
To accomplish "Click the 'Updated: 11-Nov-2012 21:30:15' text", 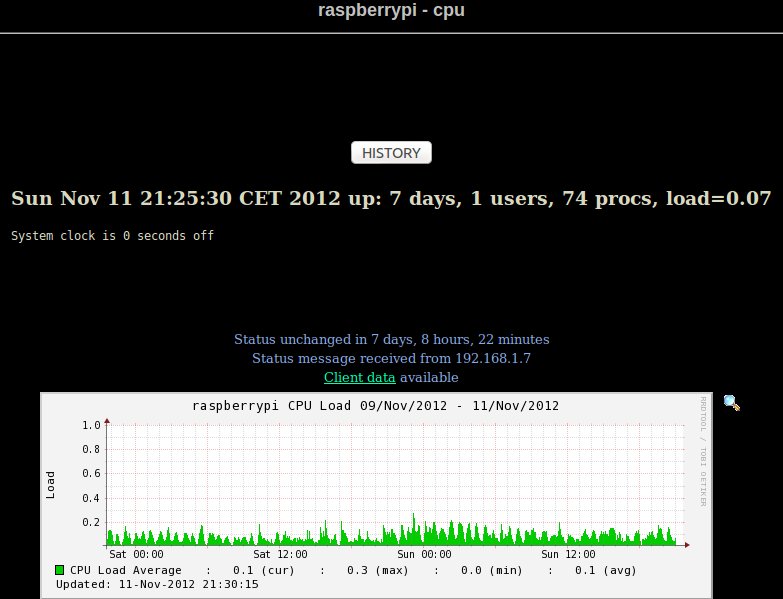I will [x=157, y=584].
